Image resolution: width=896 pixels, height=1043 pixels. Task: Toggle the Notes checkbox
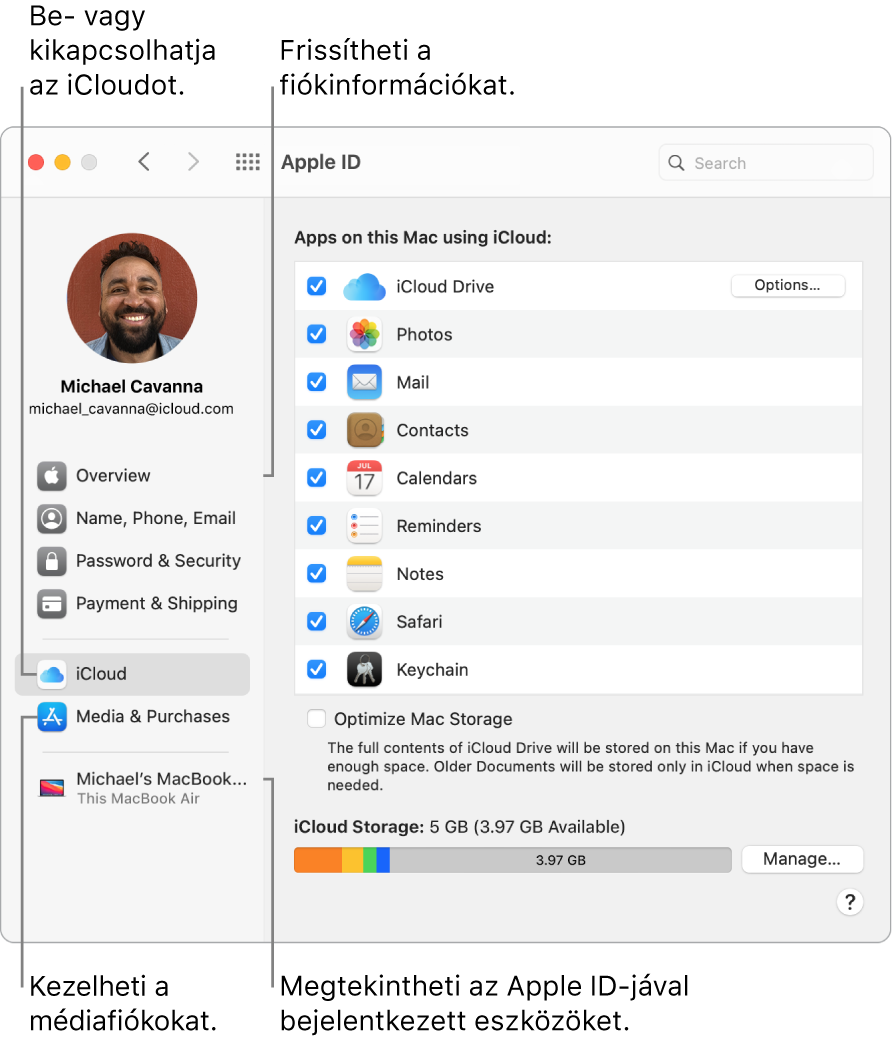coord(317,573)
